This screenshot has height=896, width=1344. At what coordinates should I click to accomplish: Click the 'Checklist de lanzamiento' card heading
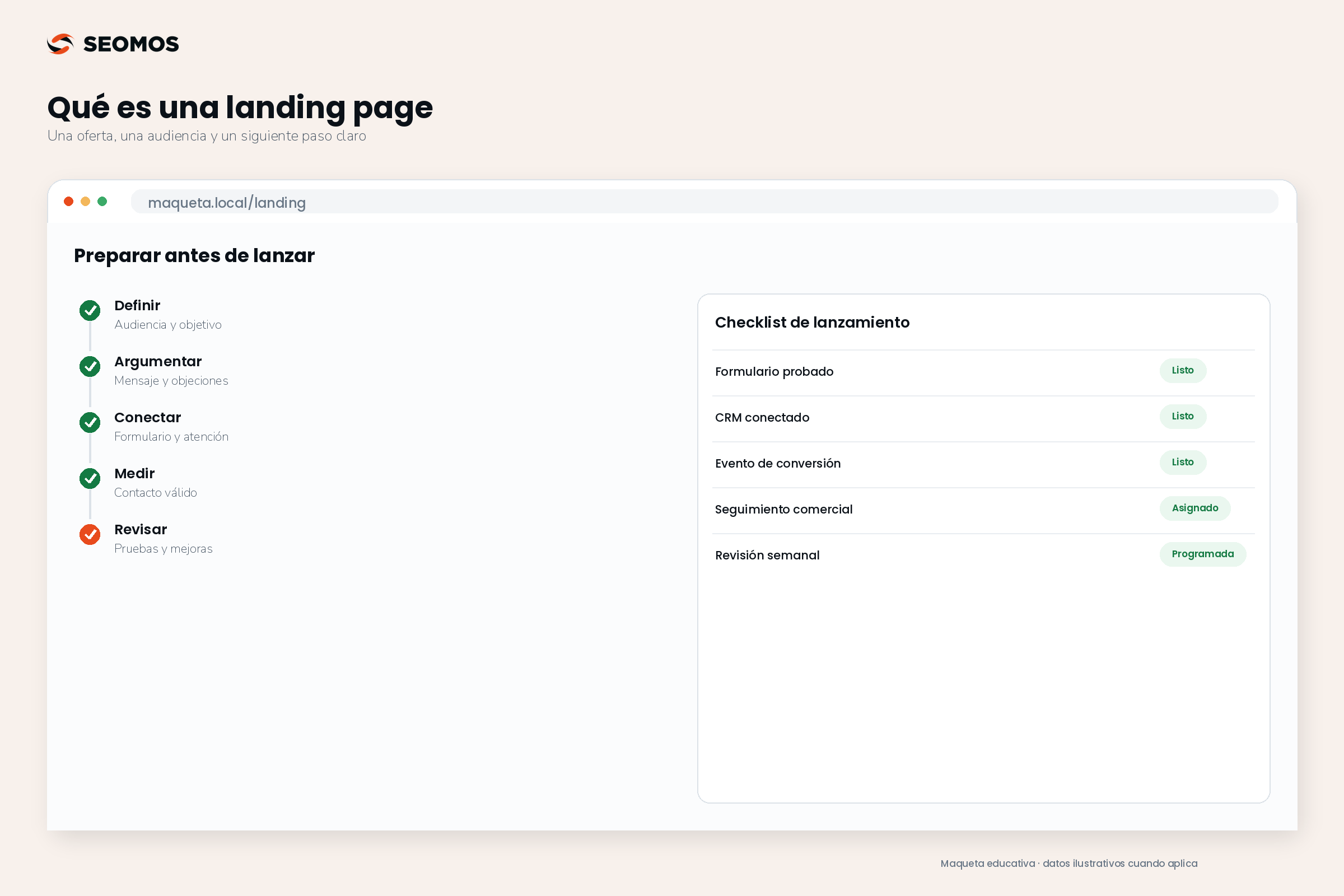click(x=812, y=323)
